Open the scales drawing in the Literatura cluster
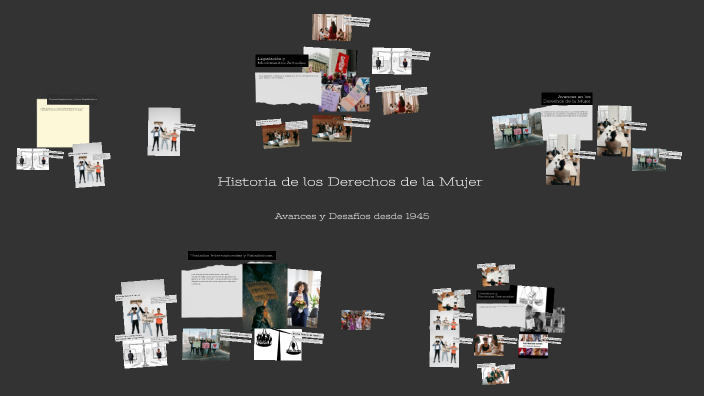 [x=534, y=299]
